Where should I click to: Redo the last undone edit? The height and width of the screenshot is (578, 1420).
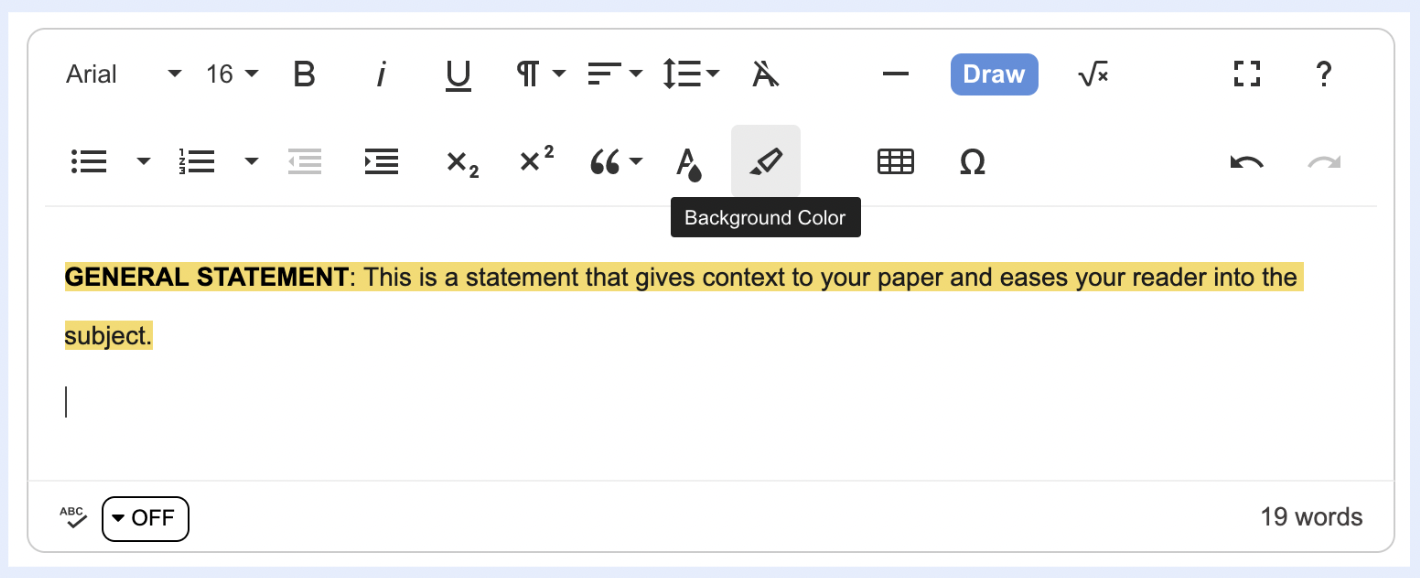(1323, 162)
